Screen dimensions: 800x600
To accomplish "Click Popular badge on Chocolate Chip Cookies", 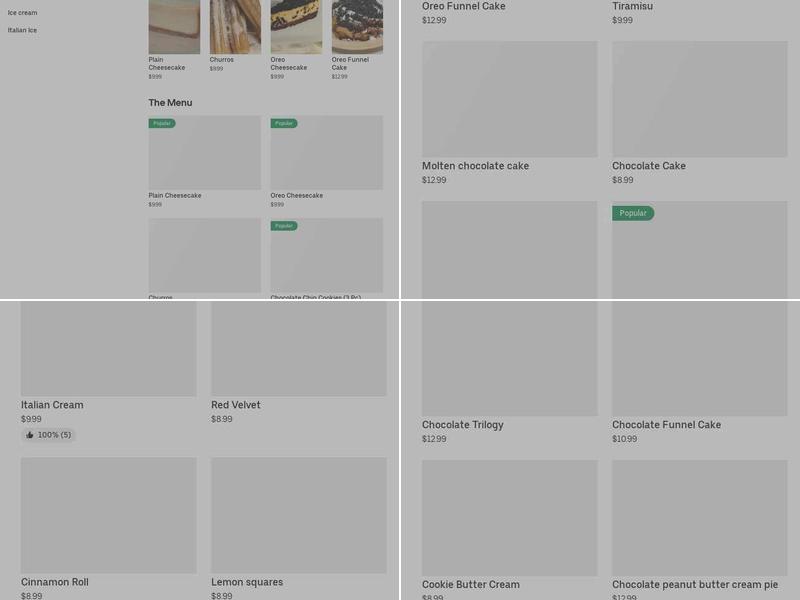I will coord(284,226).
